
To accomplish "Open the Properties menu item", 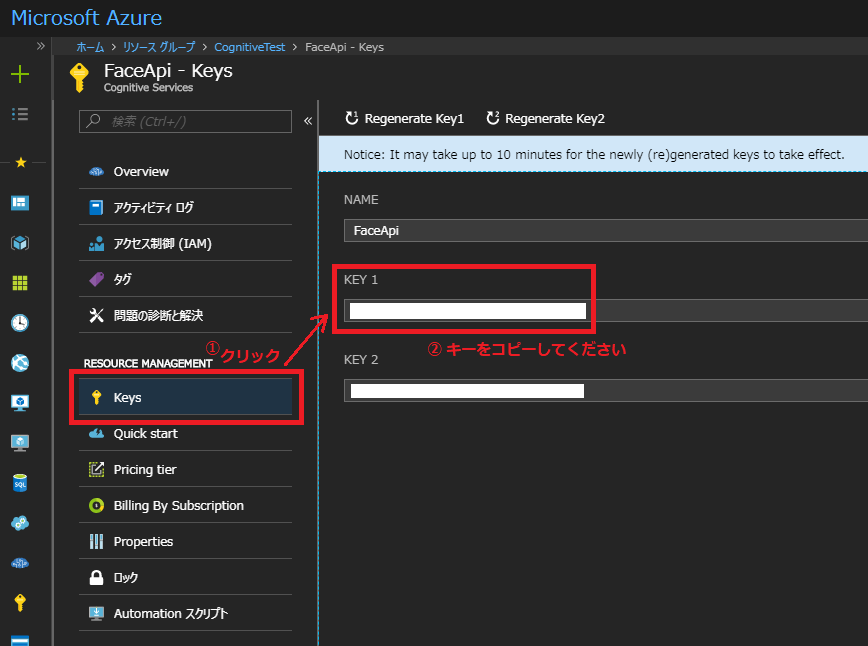I will click(x=185, y=541).
